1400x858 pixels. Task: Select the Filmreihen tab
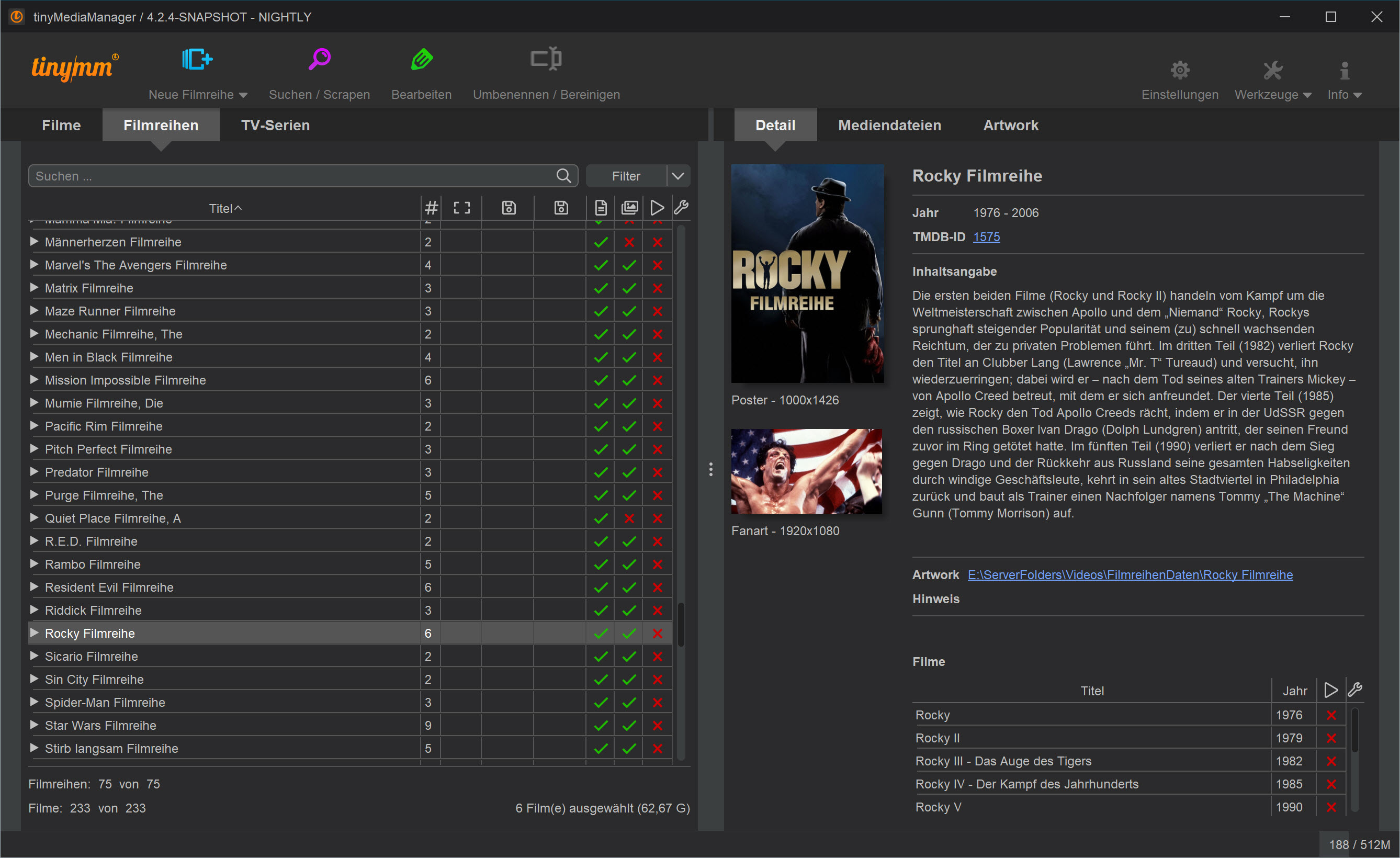(161, 125)
